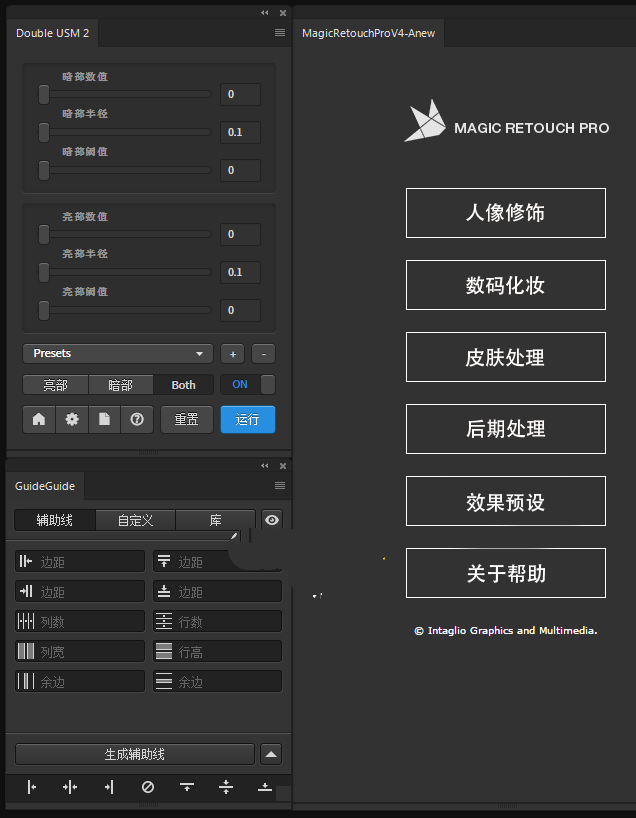Screen dimensions: 636x818
Task: Click the 生成辅助线 button
Action: [x=135, y=754]
